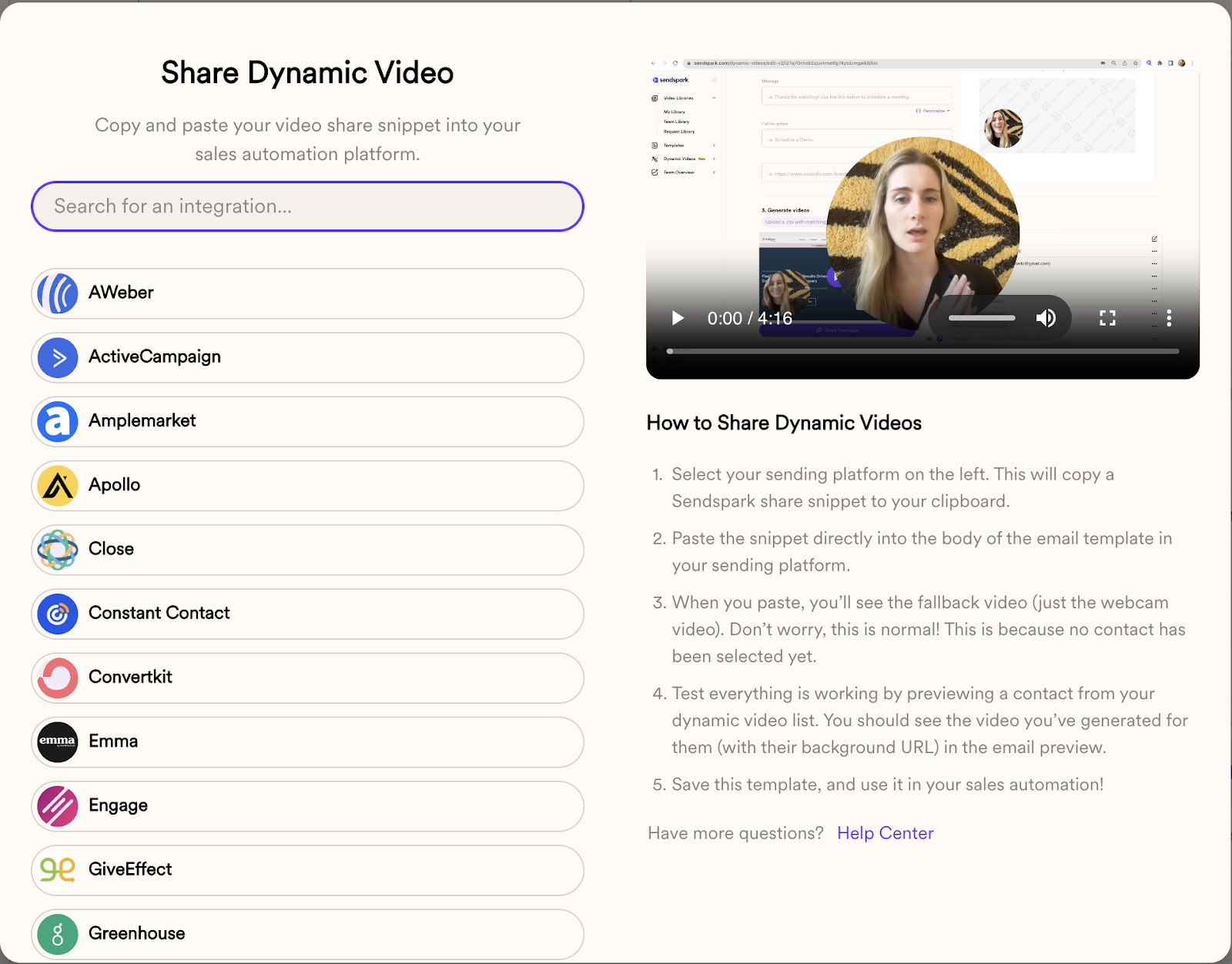This screenshot has width=1232, height=964.
Task: Adjust the video volume slider
Action: pyautogui.click(x=982, y=318)
